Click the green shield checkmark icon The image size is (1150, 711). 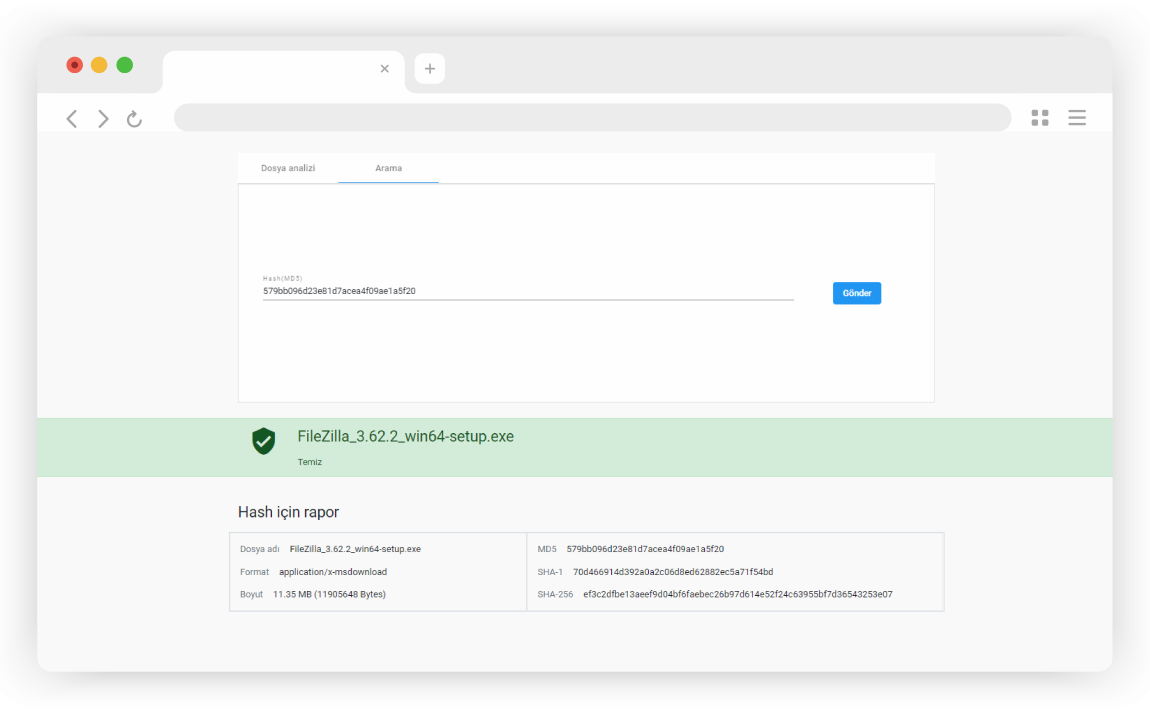point(263,441)
